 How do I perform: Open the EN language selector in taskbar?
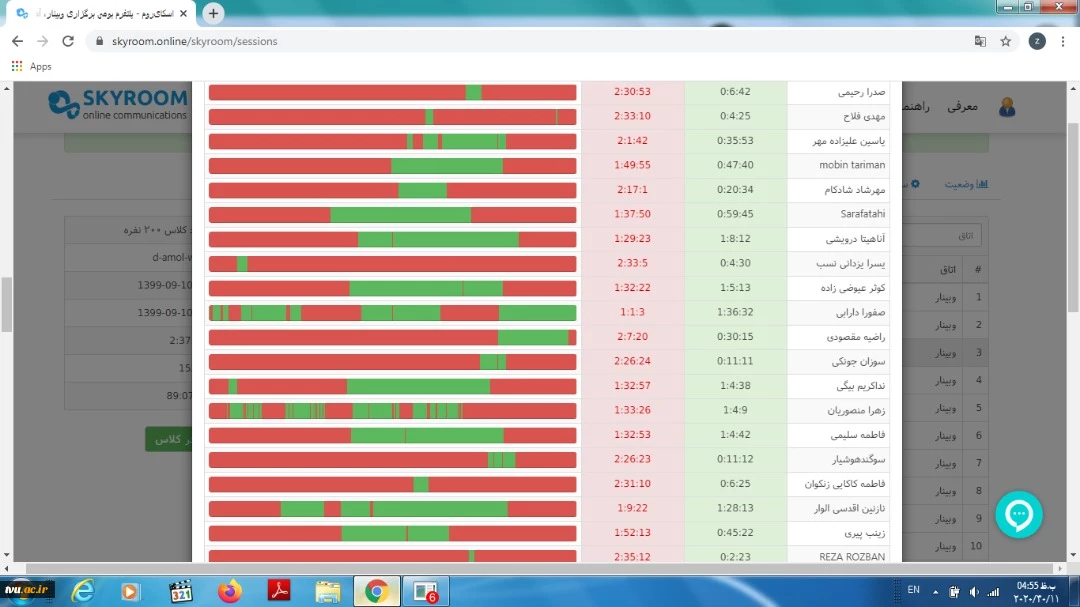(913, 591)
